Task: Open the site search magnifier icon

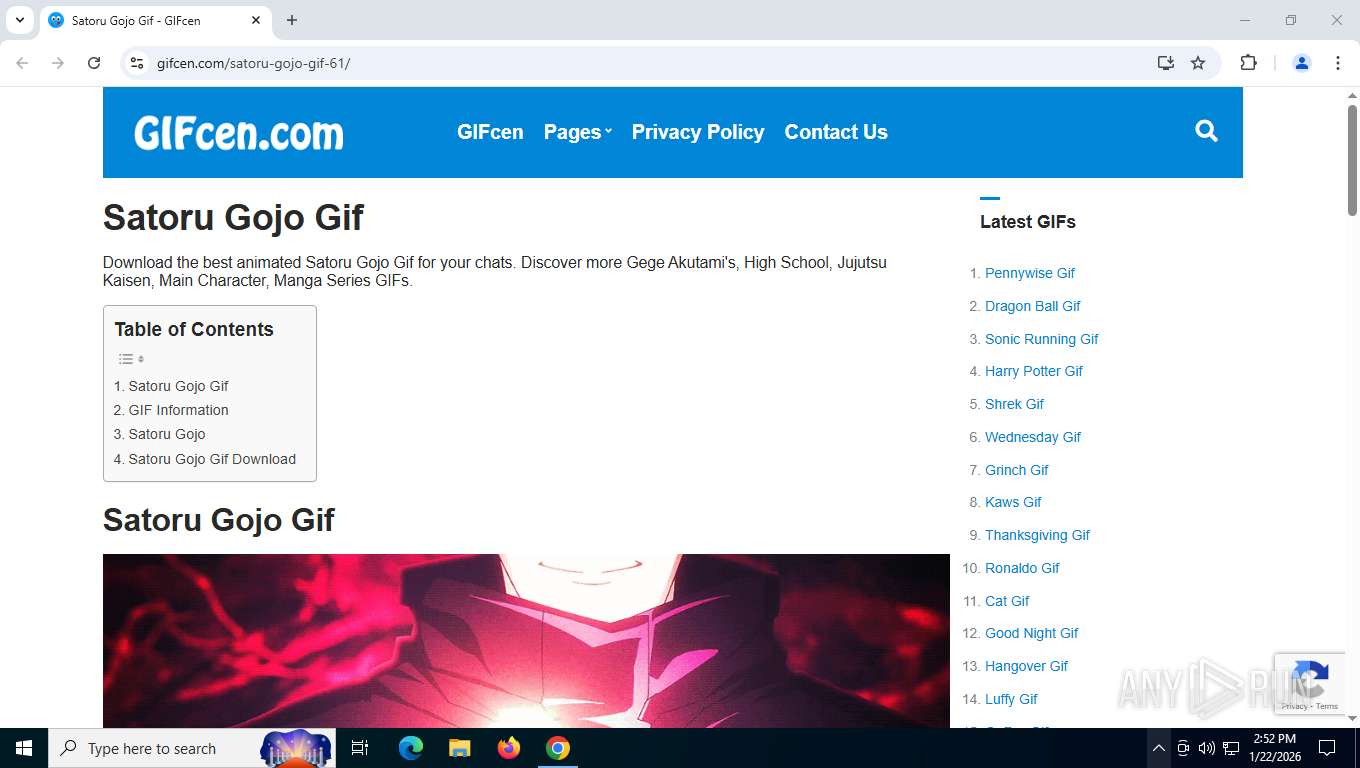Action: pyautogui.click(x=1206, y=131)
